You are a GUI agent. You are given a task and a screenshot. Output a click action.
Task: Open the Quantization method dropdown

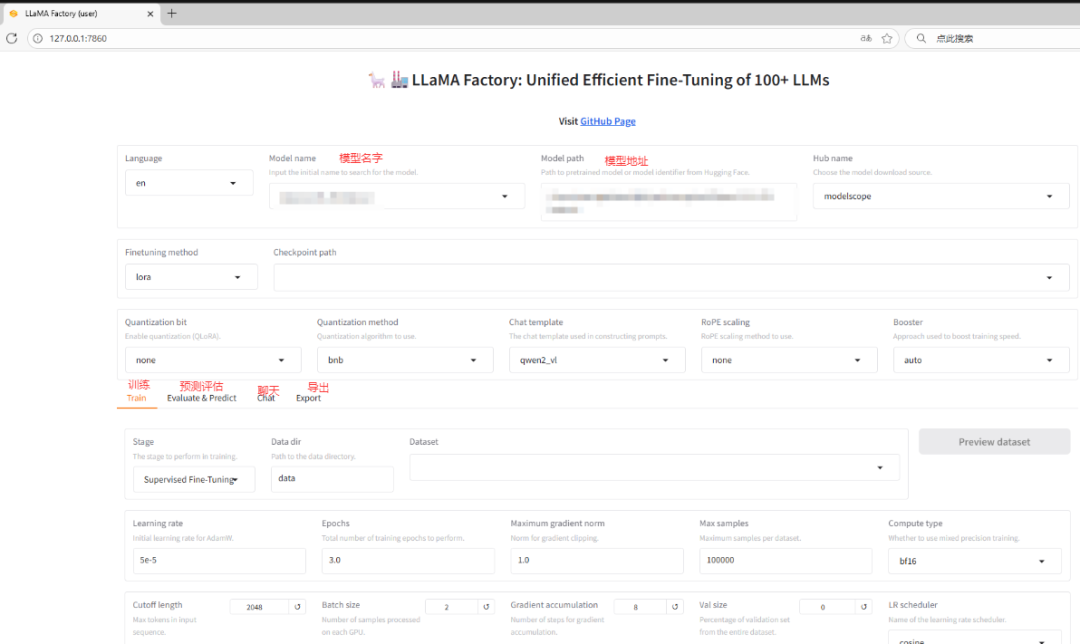click(x=405, y=360)
